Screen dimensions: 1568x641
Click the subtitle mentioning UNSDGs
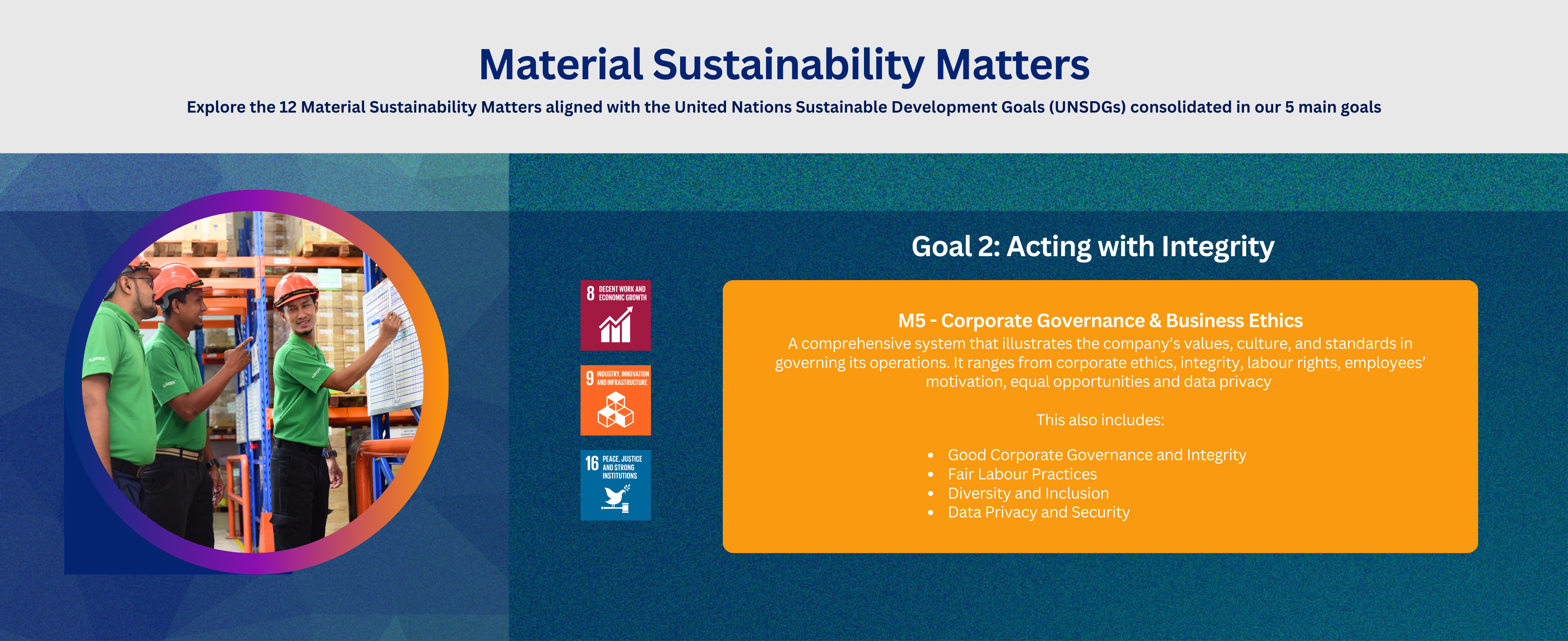(784, 107)
